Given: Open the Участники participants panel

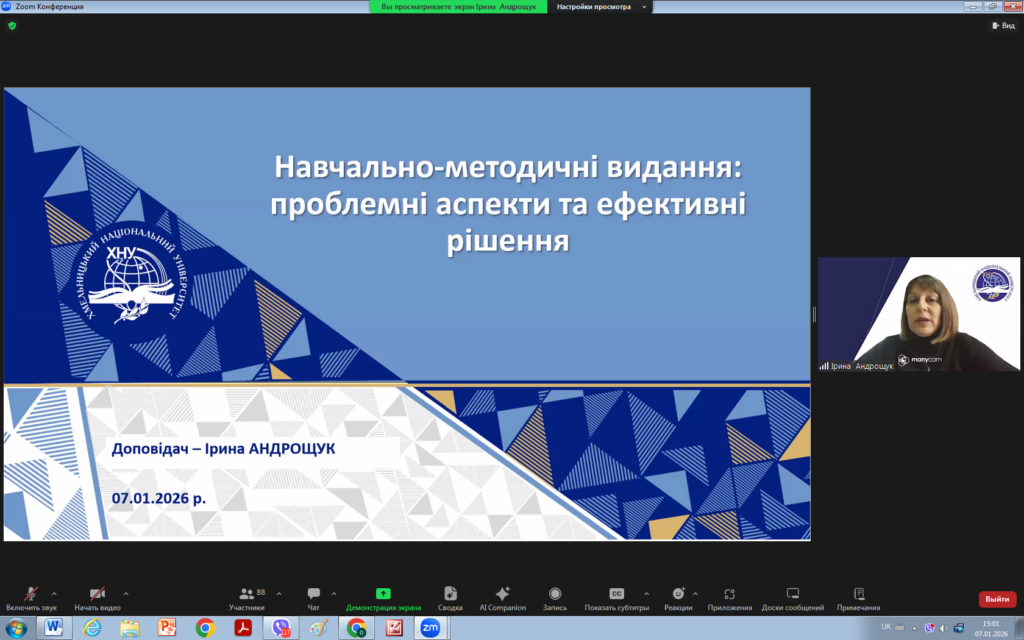Looking at the screenshot, I should pos(246,597).
